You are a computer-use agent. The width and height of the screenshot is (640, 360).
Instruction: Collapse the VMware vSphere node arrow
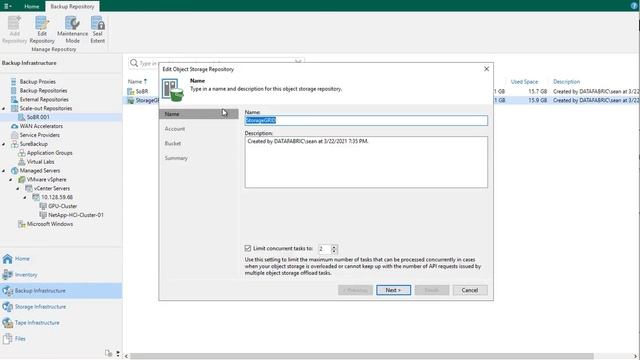click(x=11, y=180)
